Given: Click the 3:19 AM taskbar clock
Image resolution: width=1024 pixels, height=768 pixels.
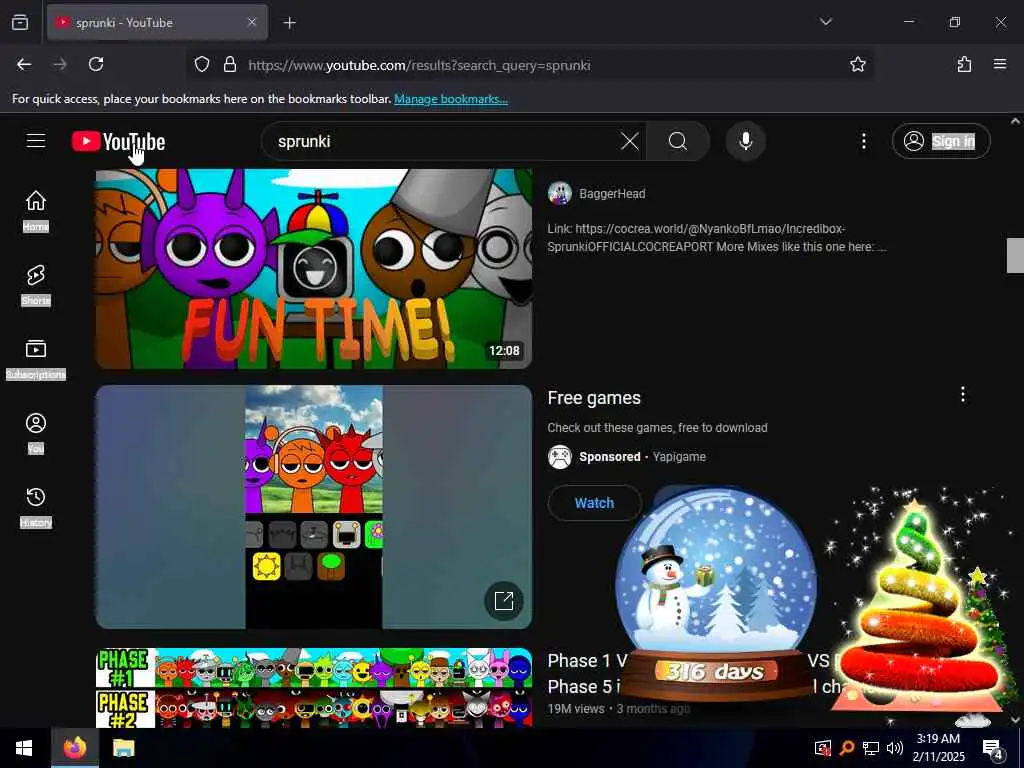Looking at the screenshot, I should tap(938, 748).
